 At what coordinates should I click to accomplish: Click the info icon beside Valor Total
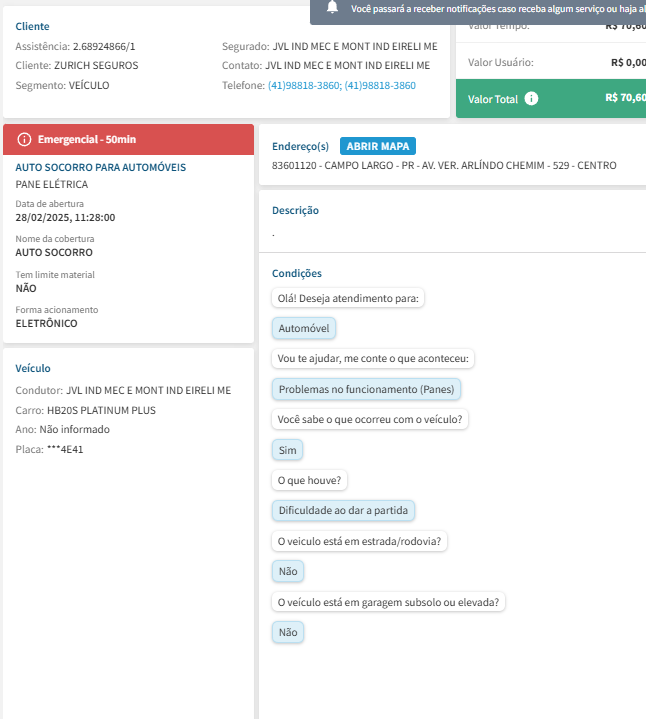531,99
